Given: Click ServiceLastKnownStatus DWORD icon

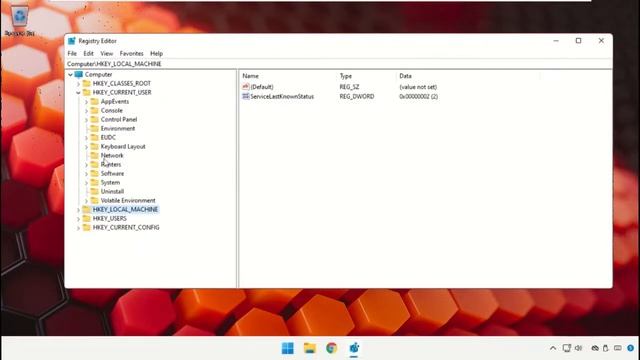Looking at the screenshot, I should coord(246,96).
